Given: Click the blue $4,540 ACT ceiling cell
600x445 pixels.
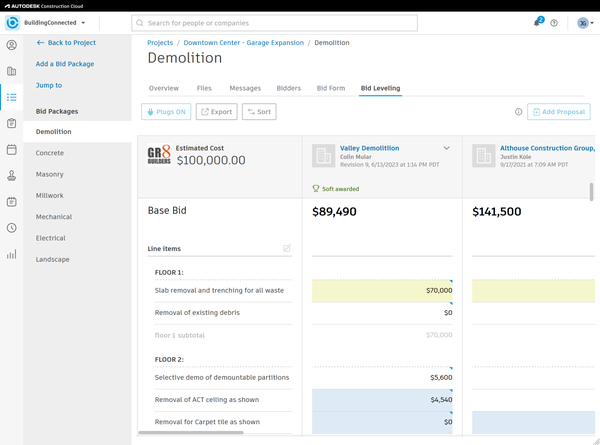Looking at the screenshot, I should coord(382,400).
